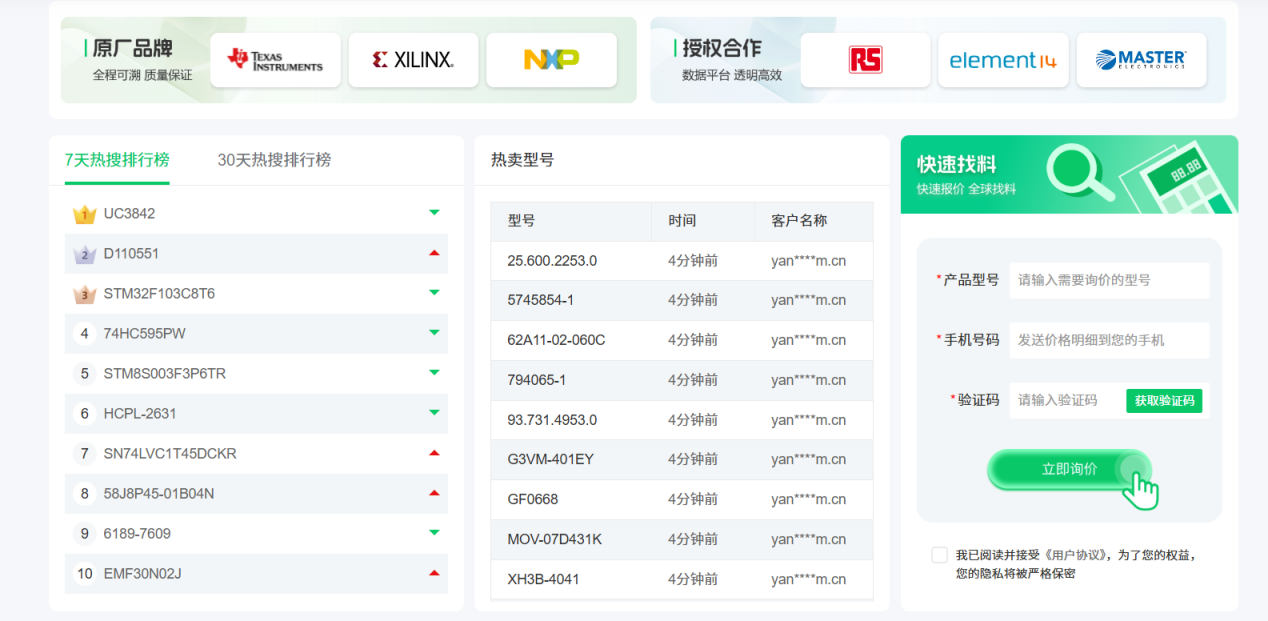This screenshot has height=621, width=1268.
Task: Select the 7天热搜排行榜 tab
Action: pos(117,160)
